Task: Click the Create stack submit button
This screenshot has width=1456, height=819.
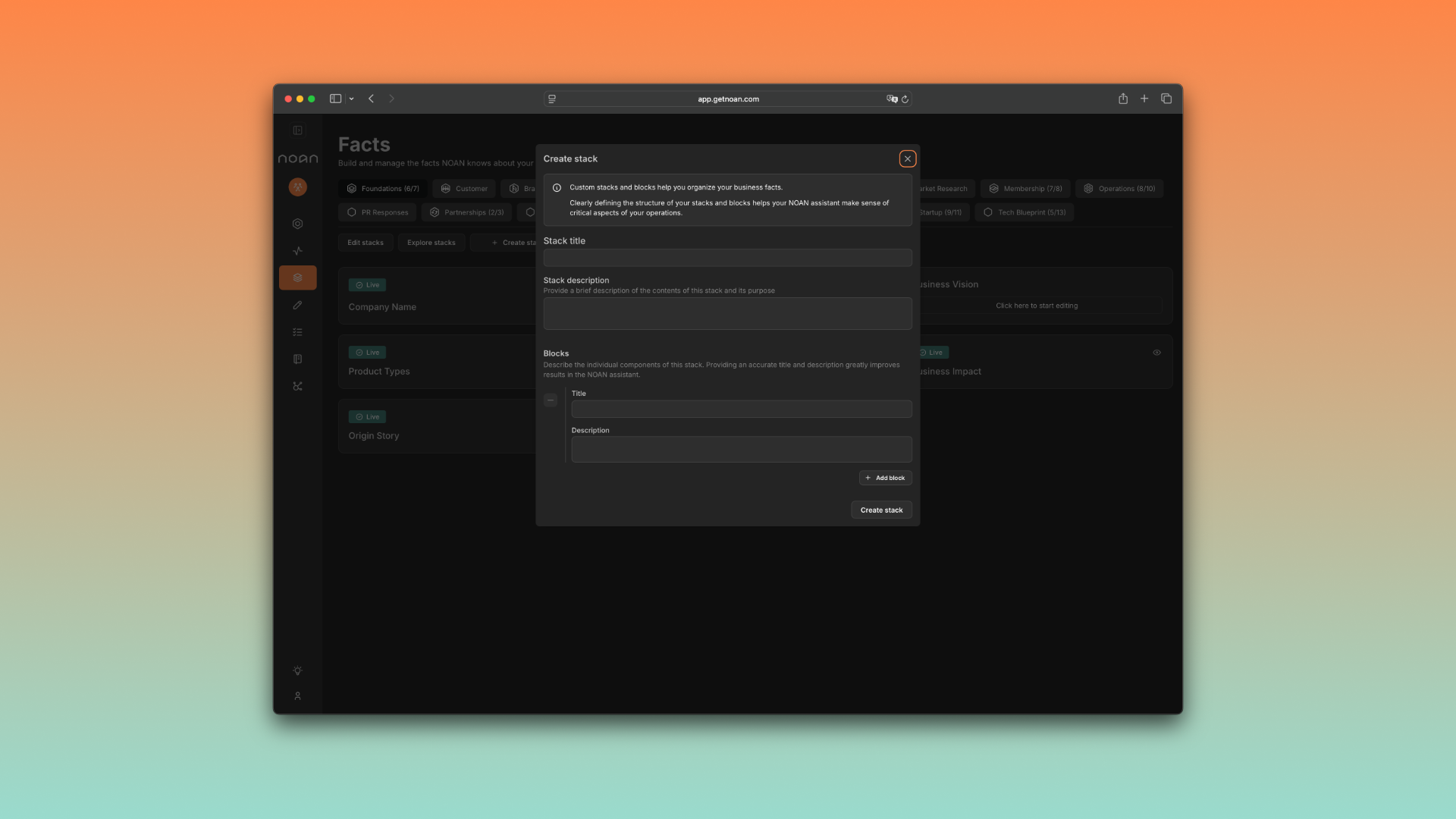Action: (881, 510)
